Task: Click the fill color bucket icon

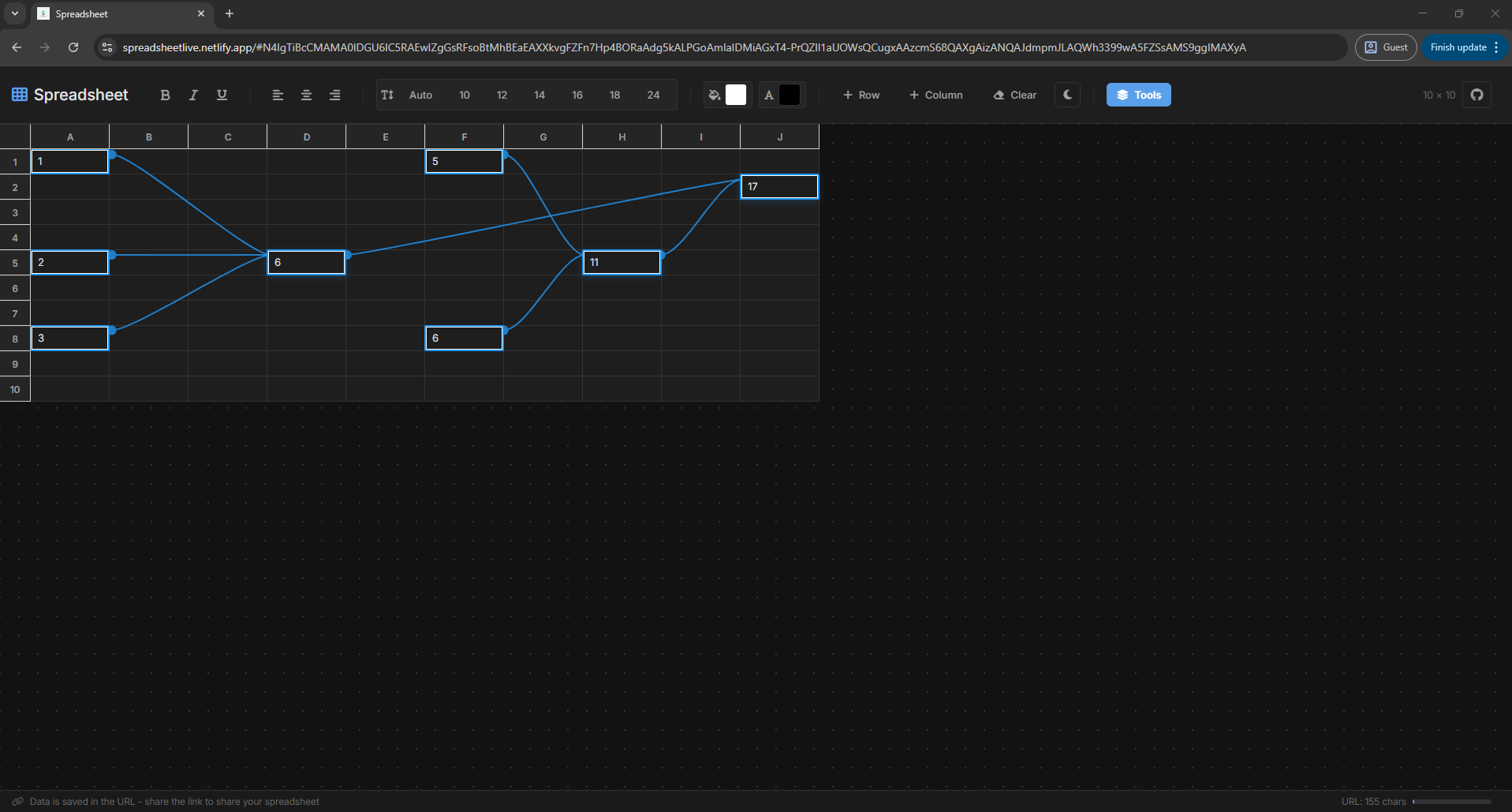Action: [715, 95]
